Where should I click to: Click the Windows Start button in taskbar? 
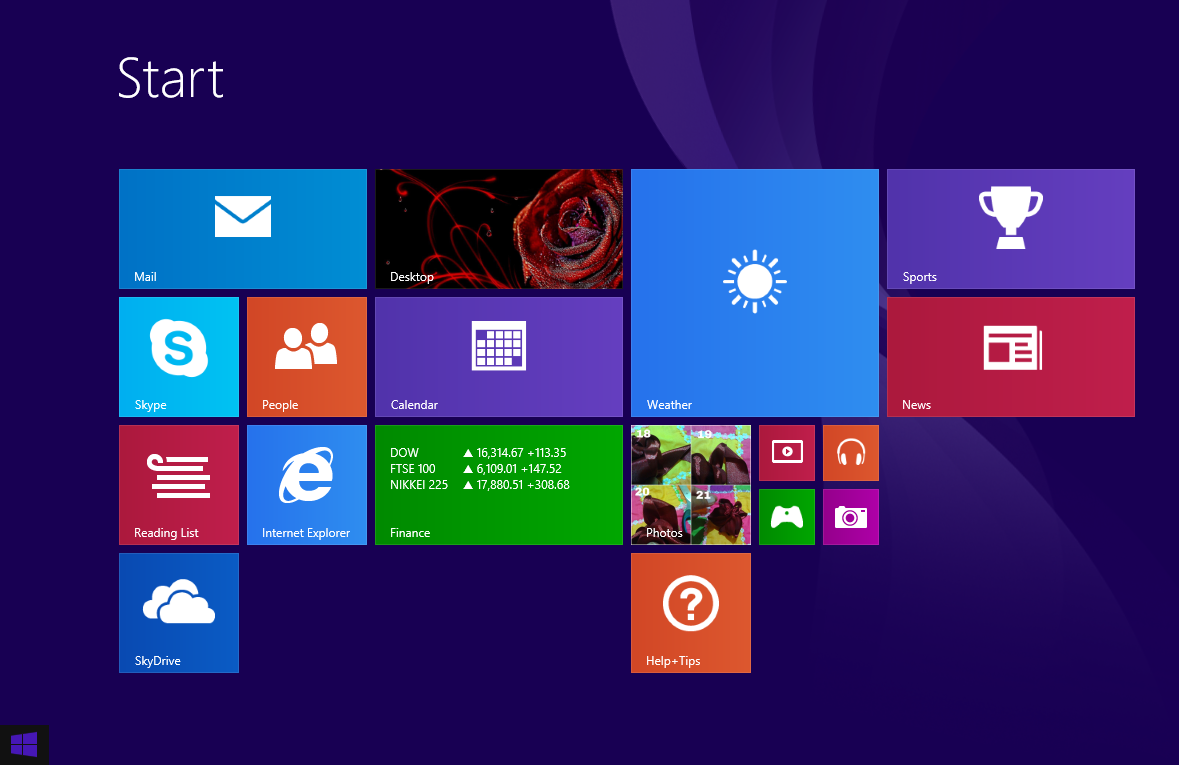tap(24, 745)
